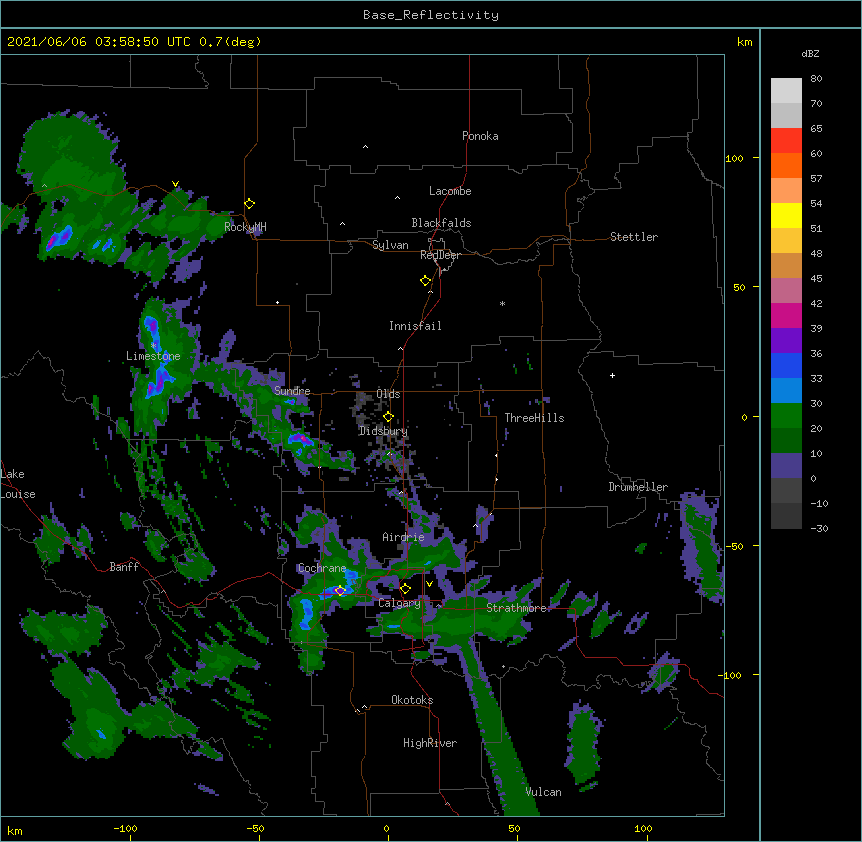Click the dBZ legend heading

810,53
